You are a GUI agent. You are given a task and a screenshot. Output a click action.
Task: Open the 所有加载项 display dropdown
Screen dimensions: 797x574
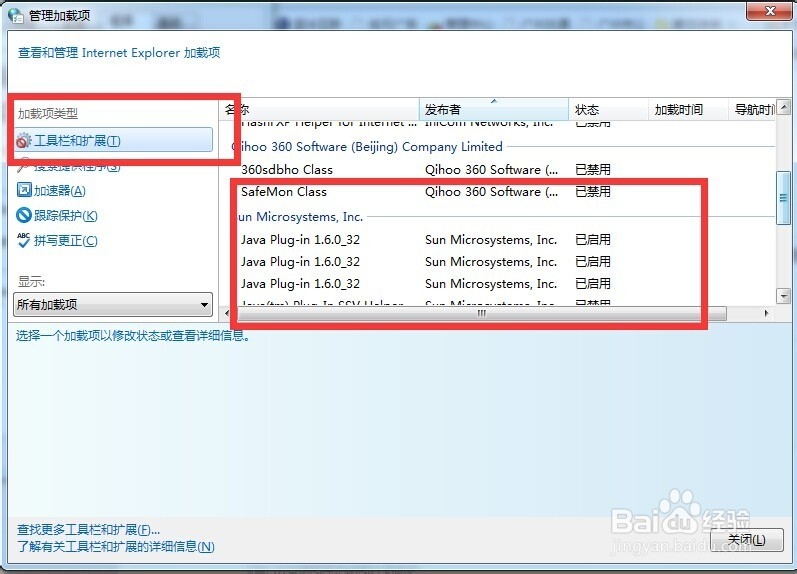click(x=113, y=305)
